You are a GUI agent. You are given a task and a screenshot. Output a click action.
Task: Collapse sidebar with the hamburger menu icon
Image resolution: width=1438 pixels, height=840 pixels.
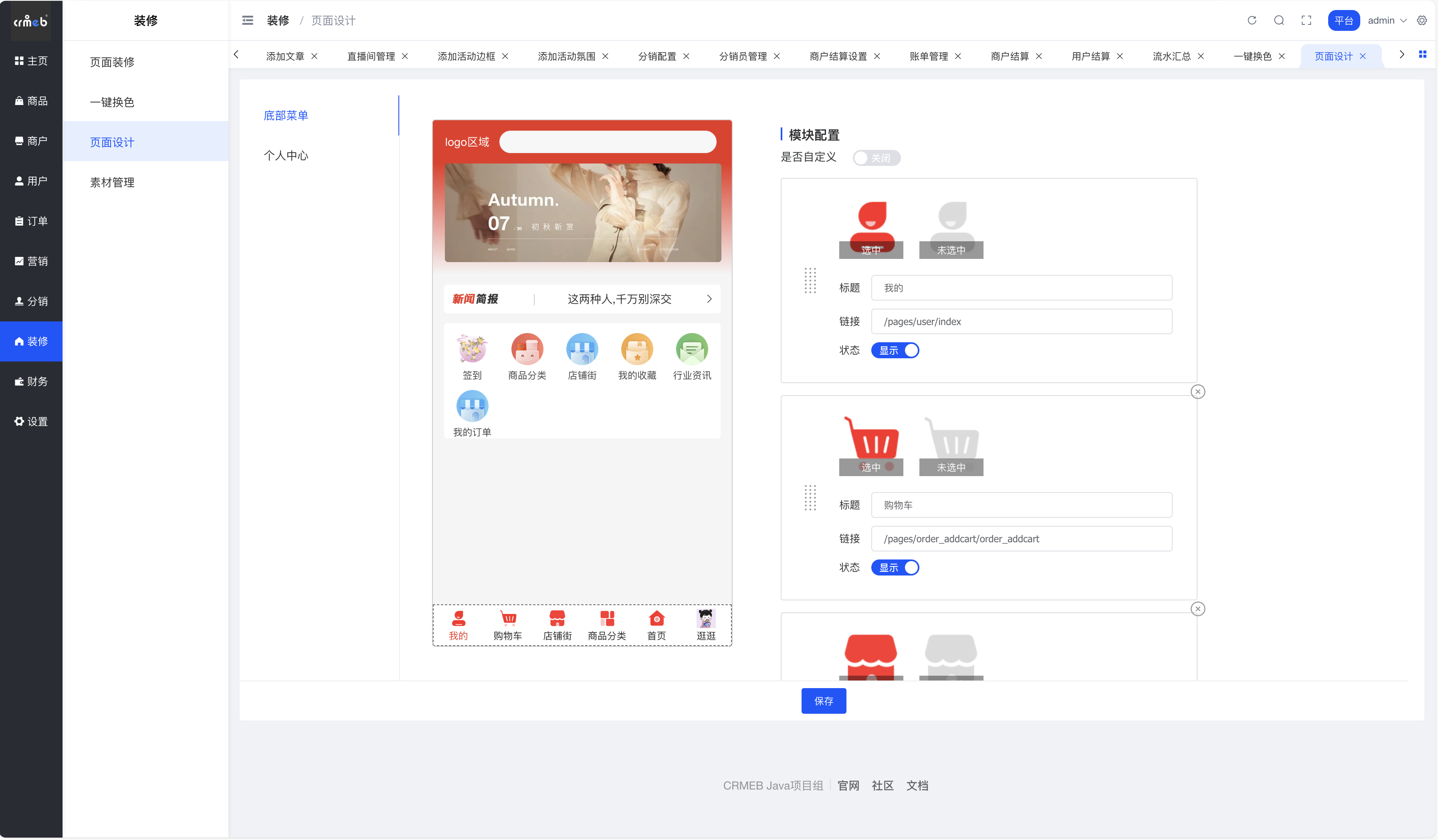tap(247, 20)
